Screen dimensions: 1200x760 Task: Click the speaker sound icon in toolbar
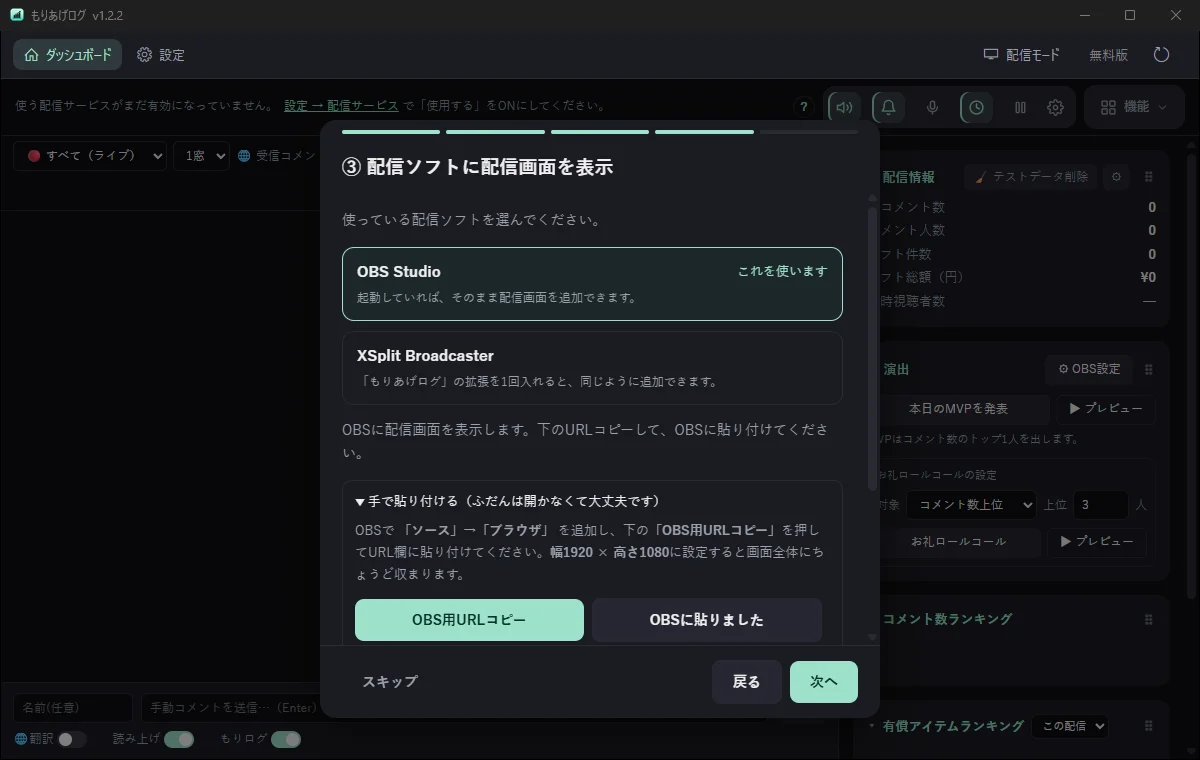click(845, 107)
